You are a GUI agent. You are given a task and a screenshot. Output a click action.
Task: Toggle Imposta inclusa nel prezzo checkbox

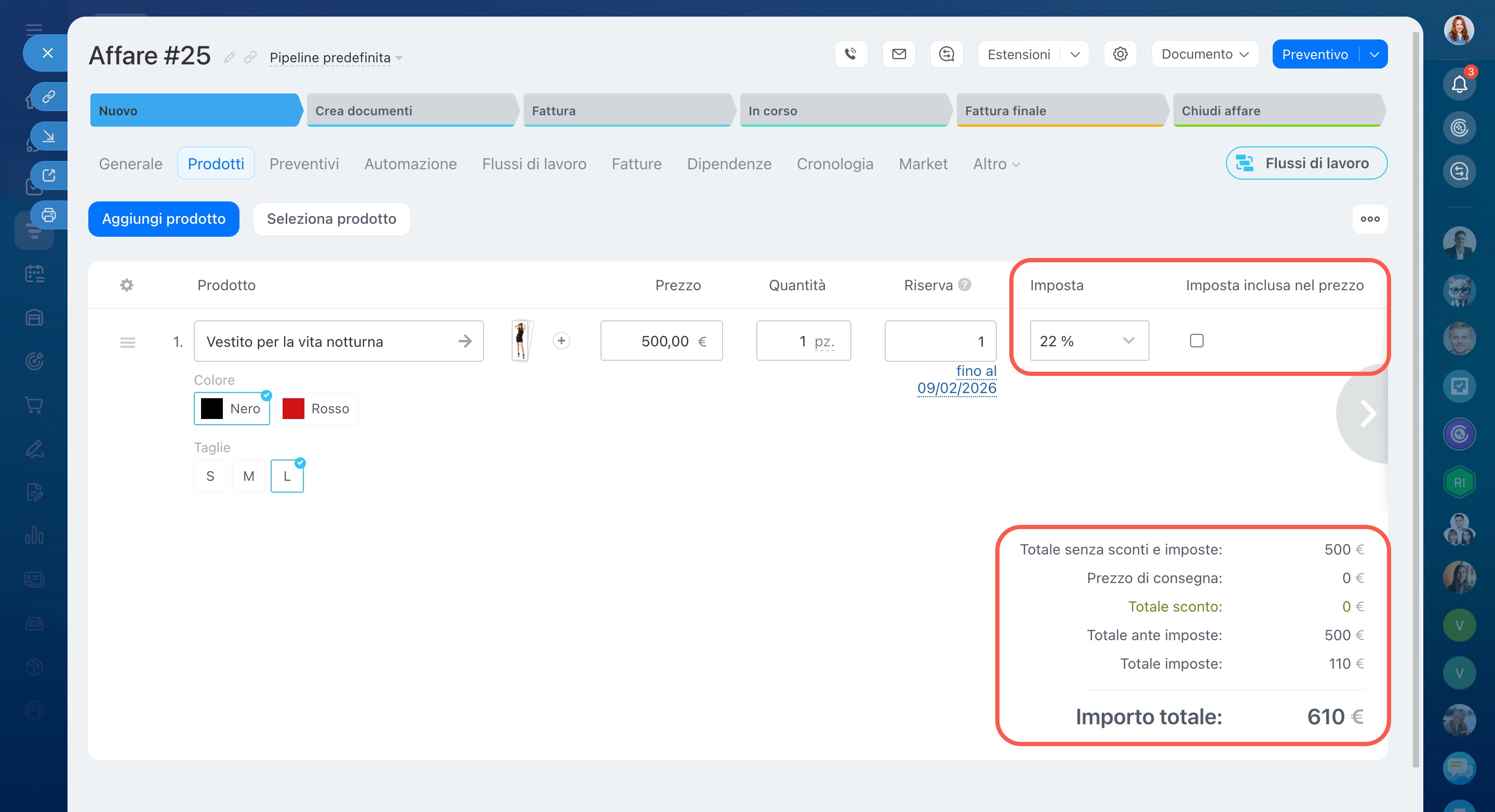(x=1196, y=341)
